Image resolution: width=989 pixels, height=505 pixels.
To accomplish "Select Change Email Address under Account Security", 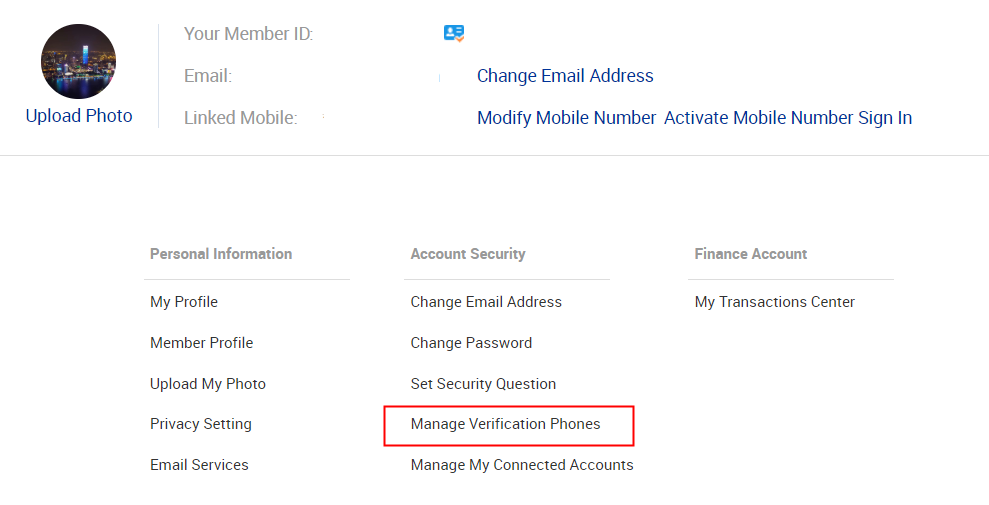I will tap(486, 302).
